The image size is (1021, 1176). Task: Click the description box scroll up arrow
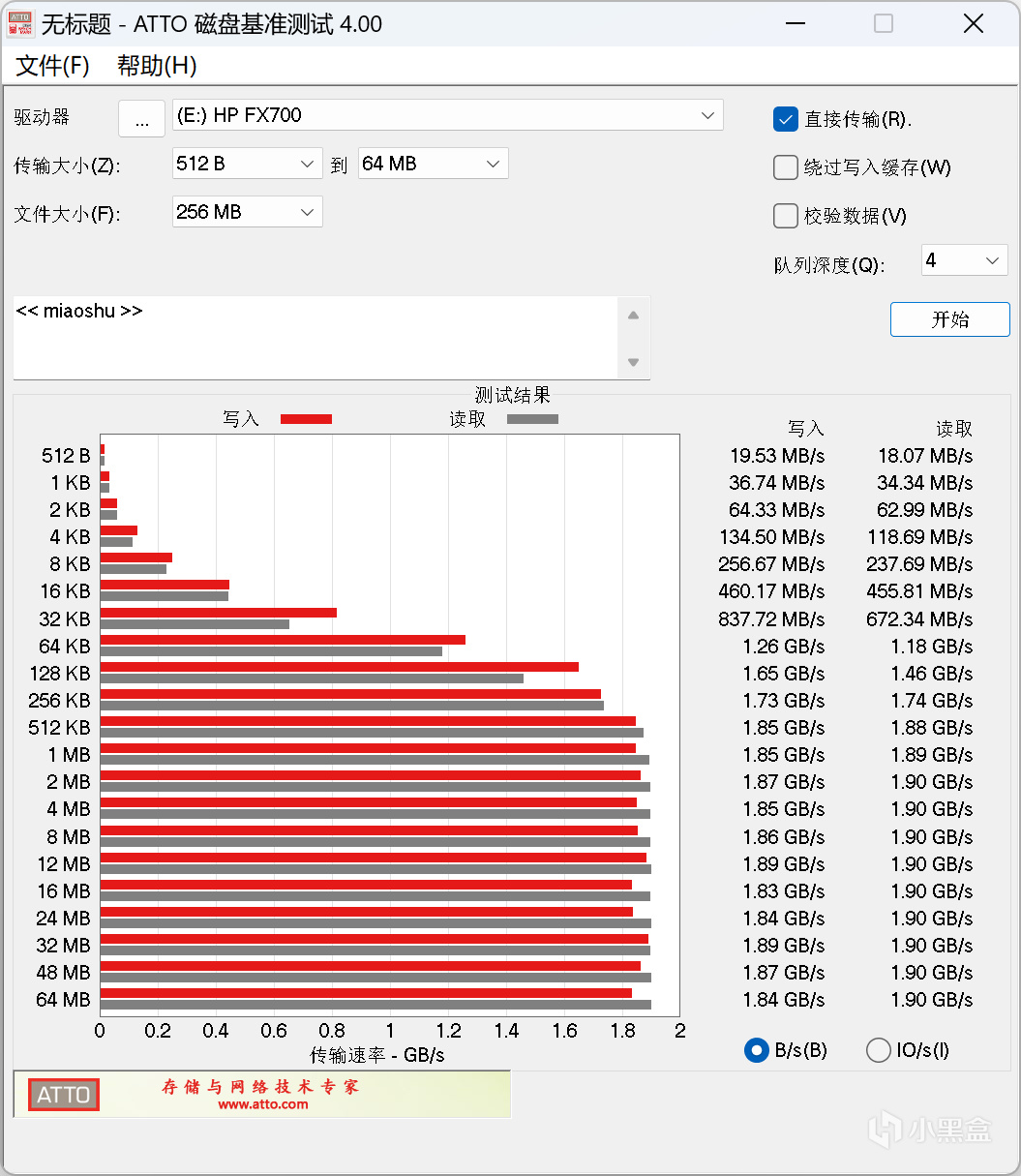click(633, 315)
